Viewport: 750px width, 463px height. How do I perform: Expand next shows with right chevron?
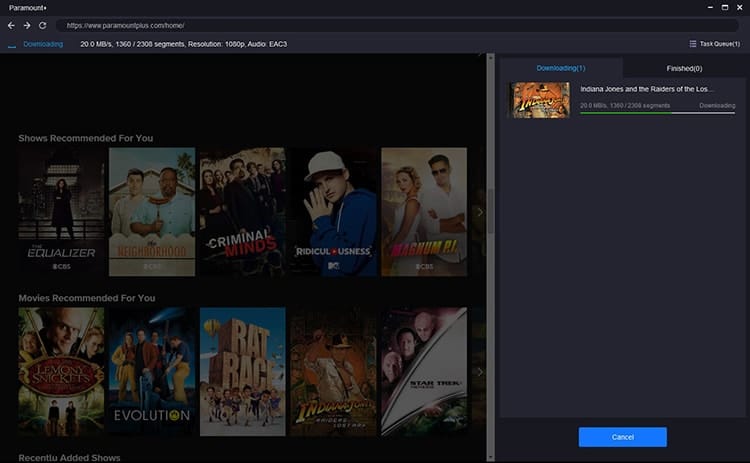(x=480, y=212)
